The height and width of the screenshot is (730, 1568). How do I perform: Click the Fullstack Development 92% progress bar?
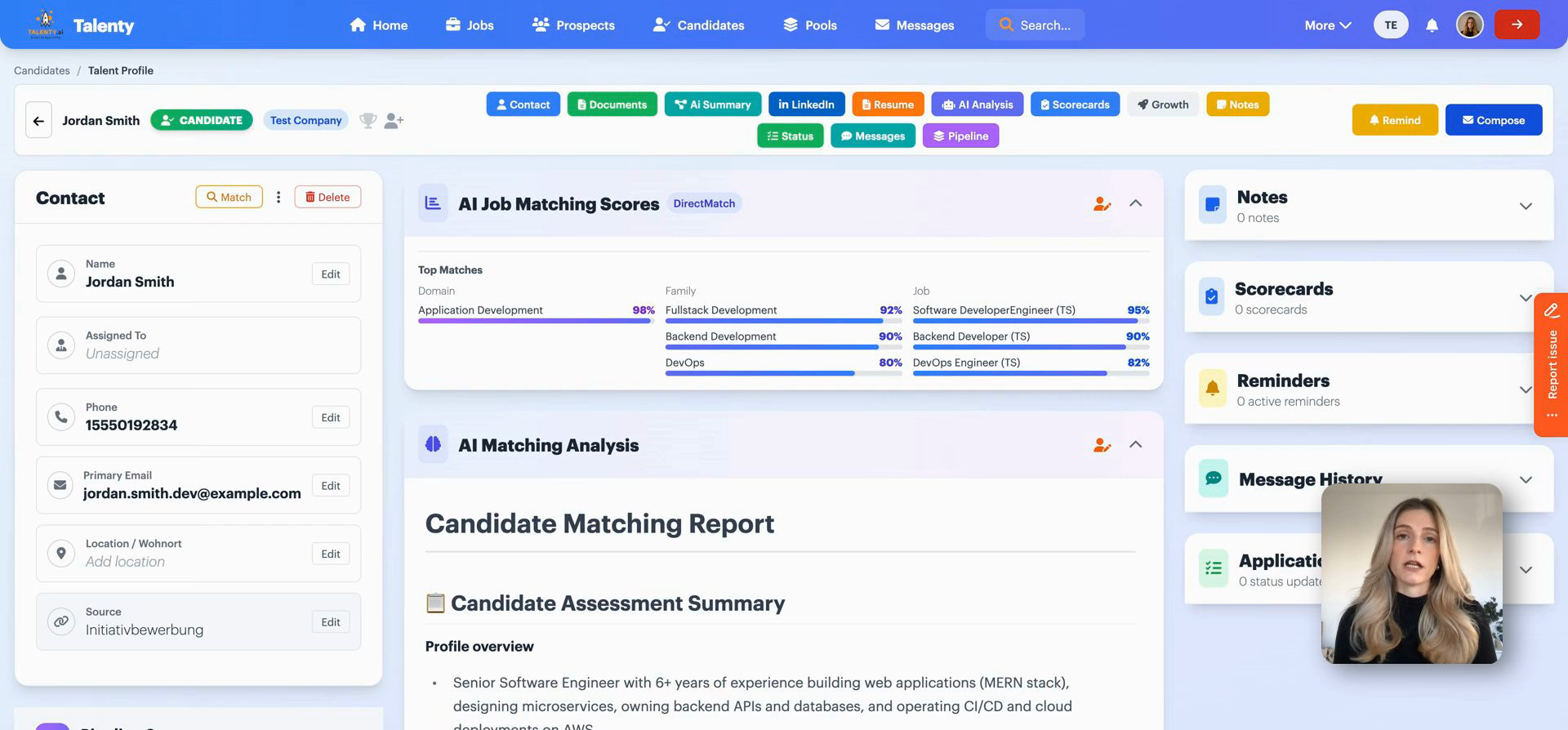point(783,321)
